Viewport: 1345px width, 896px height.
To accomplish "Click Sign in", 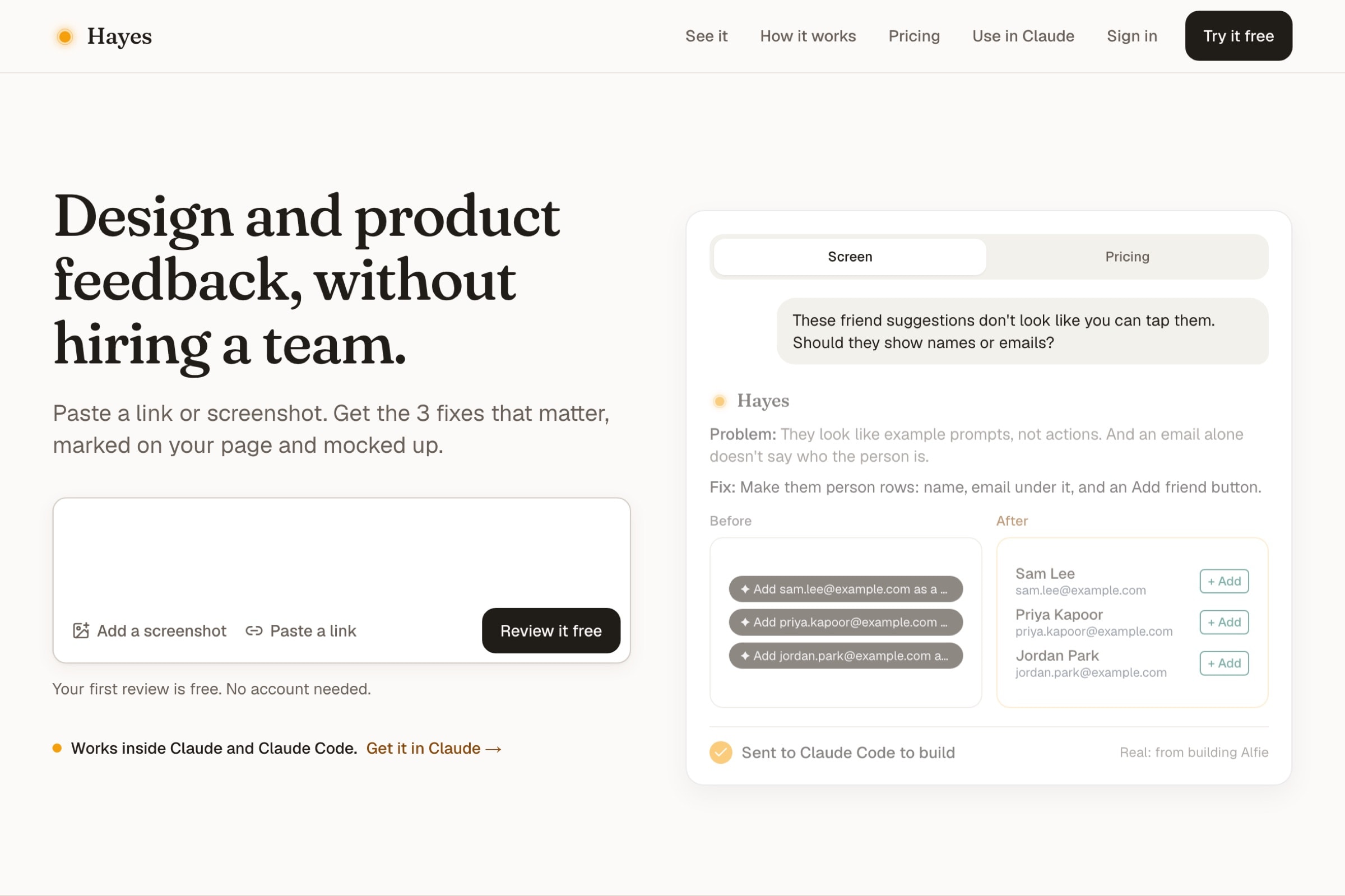I will tap(1132, 36).
